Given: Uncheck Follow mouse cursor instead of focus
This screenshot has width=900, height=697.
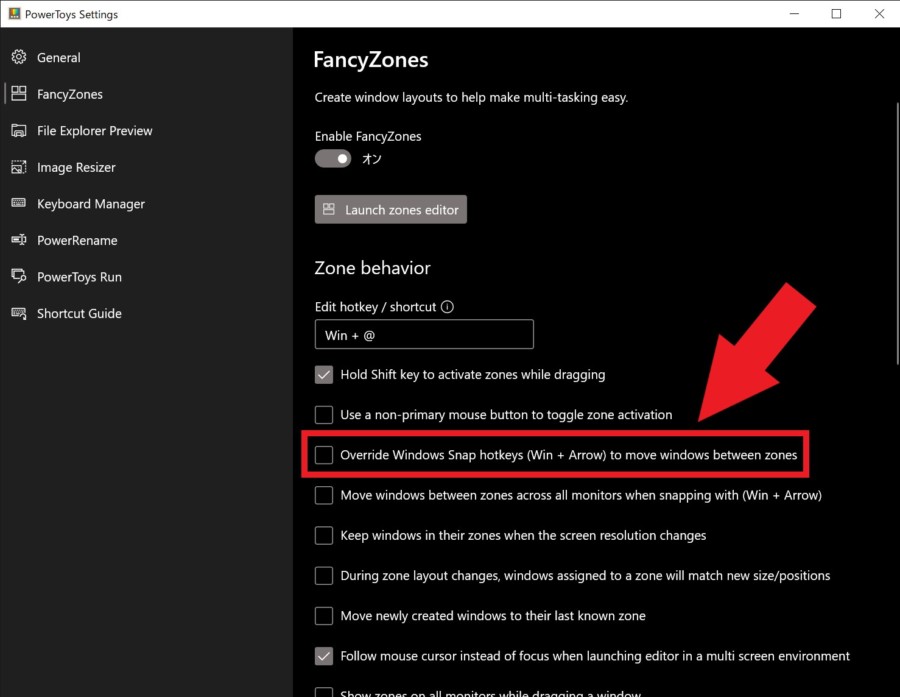Looking at the screenshot, I should coord(324,656).
